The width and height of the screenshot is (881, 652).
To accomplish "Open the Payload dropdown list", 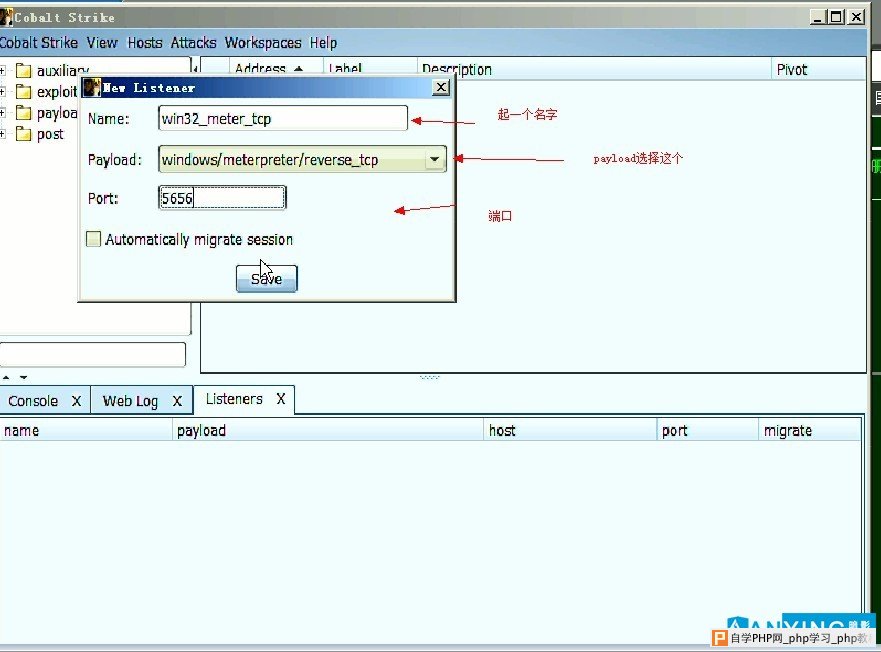I will [x=434, y=160].
